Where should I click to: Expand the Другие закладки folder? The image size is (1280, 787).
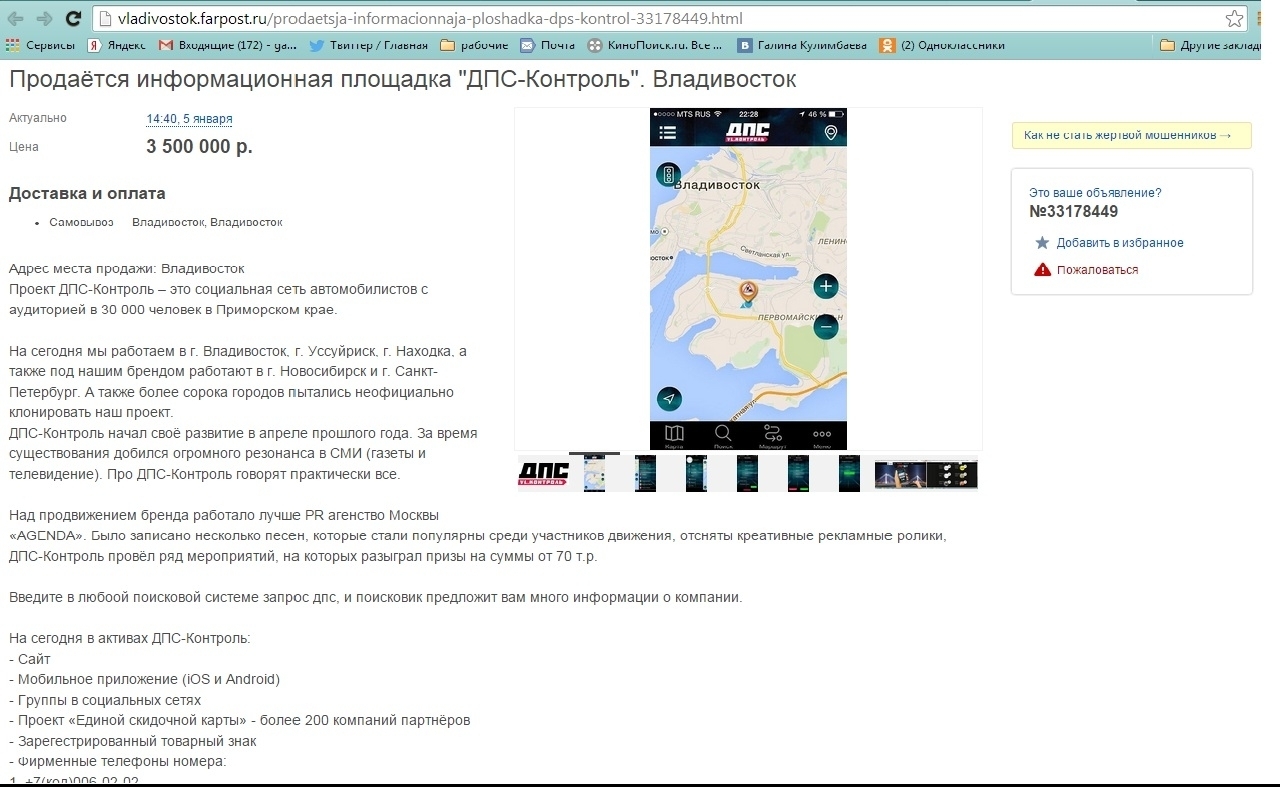[1208, 45]
